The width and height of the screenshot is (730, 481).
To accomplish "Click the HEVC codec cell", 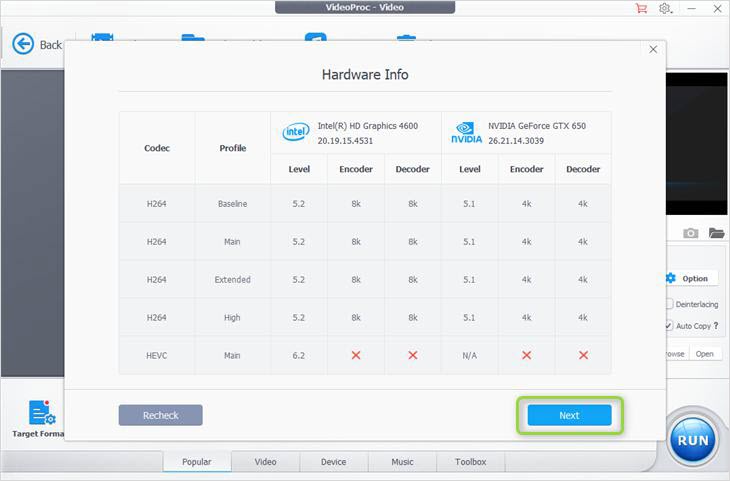I will 156,355.
